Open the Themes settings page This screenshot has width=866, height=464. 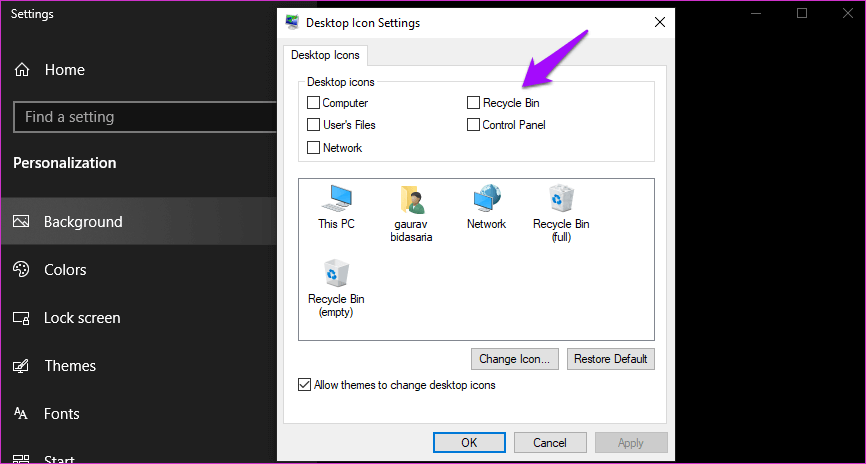(139, 366)
